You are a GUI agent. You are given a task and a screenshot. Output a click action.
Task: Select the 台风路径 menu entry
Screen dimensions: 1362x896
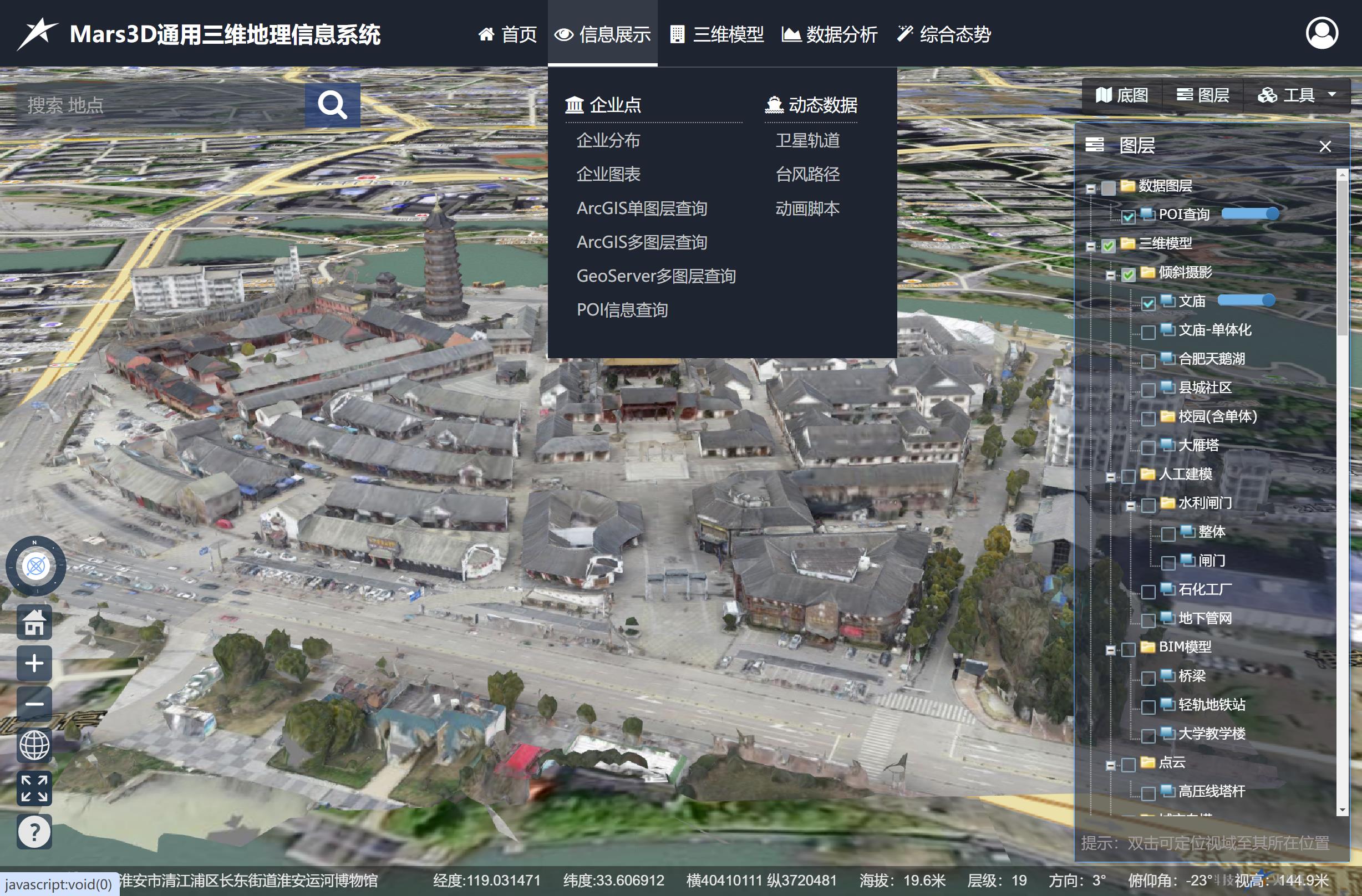pos(807,174)
